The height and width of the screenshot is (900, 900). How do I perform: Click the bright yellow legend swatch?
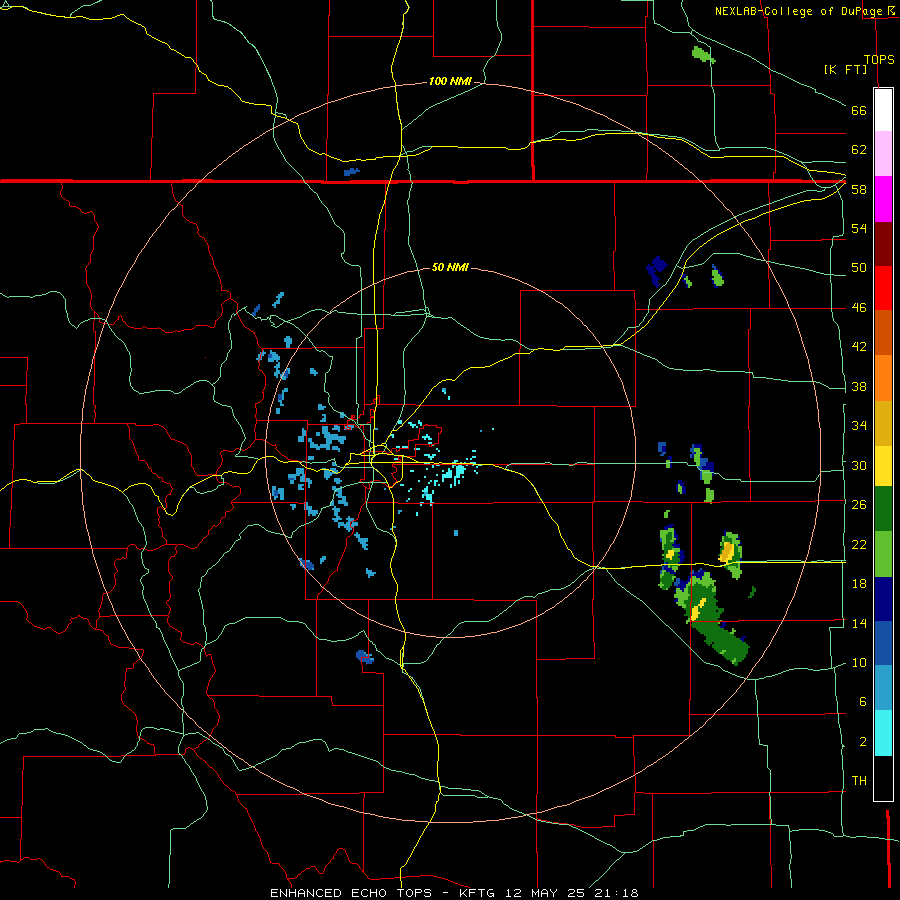point(883,466)
